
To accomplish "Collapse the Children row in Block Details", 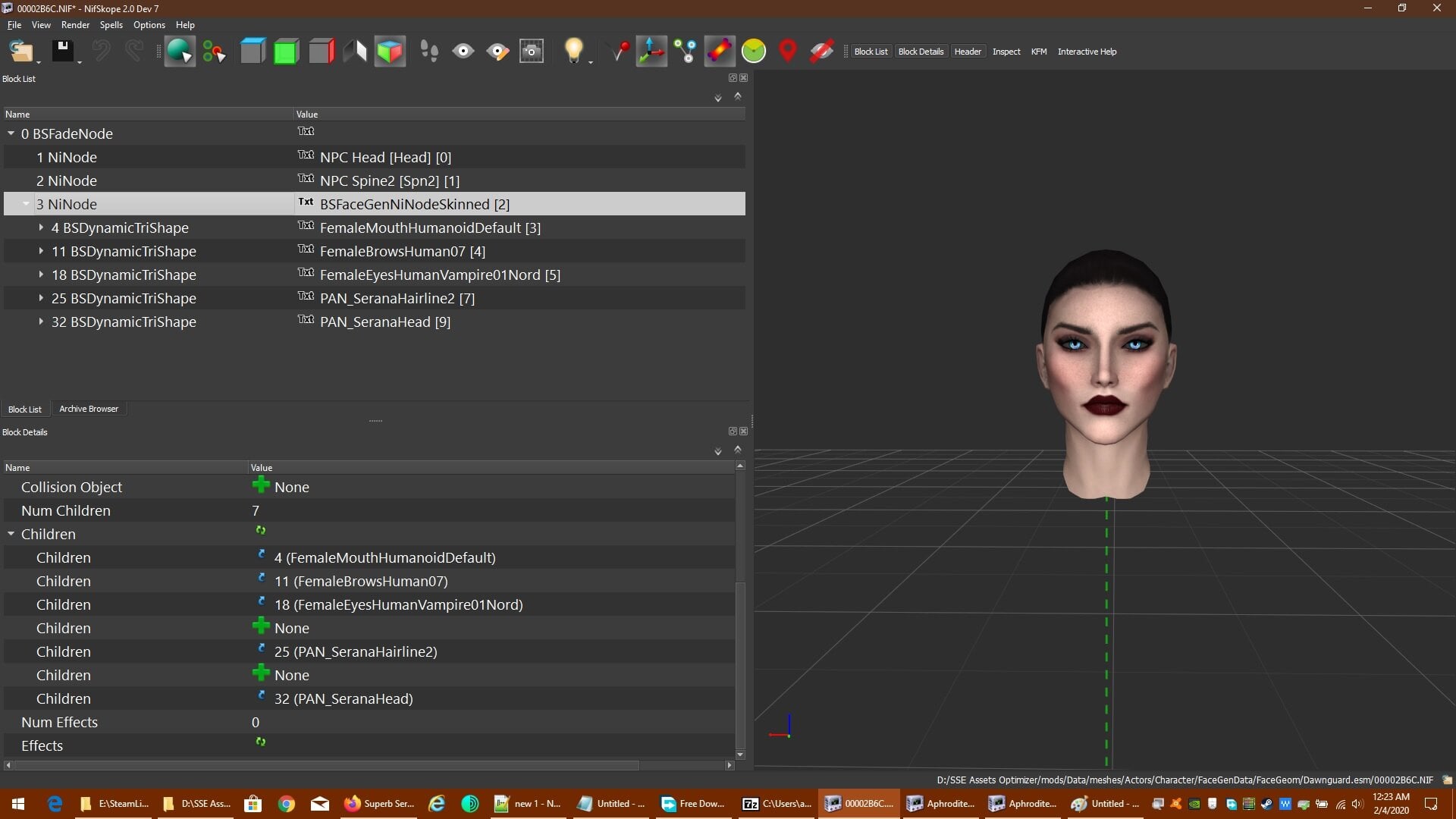I will [11, 534].
